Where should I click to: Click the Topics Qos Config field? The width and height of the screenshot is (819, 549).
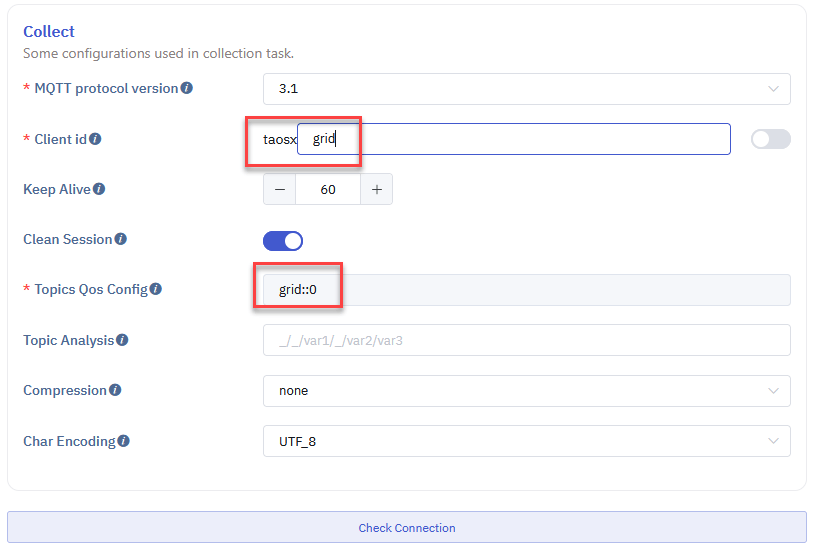[527, 290]
